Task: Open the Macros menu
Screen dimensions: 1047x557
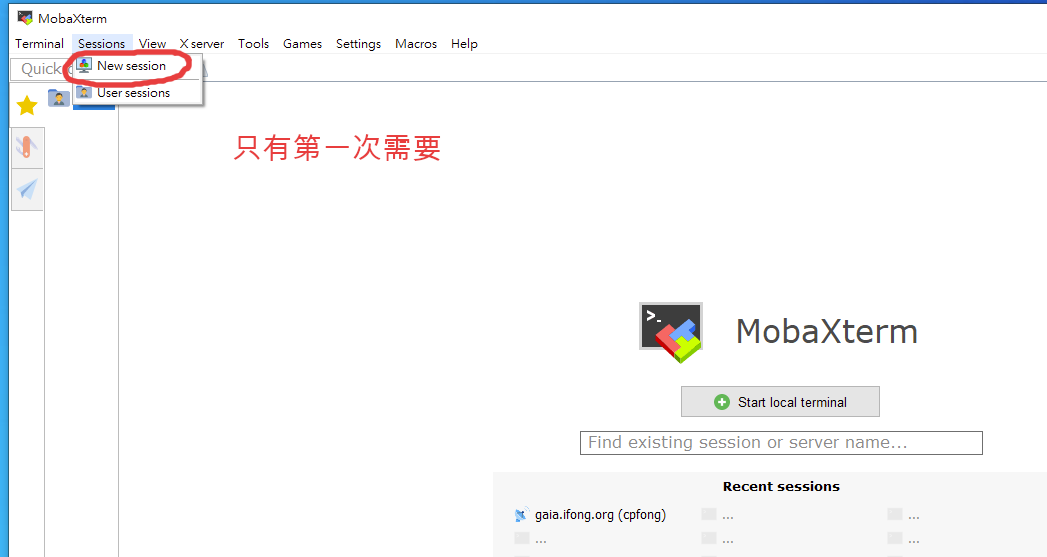Action: [x=416, y=44]
